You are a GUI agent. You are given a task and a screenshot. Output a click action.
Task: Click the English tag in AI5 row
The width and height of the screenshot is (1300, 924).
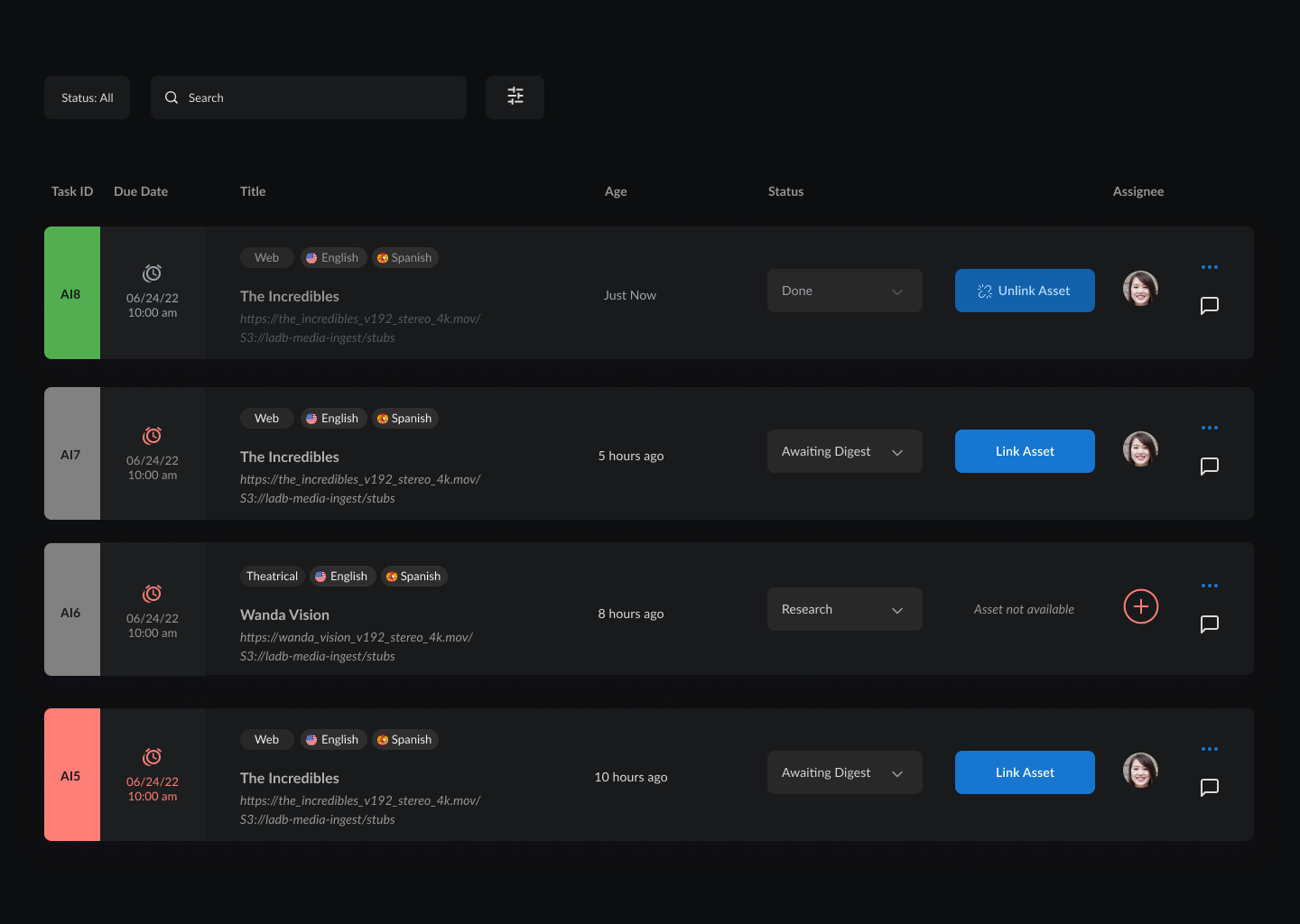click(x=333, y=740)
